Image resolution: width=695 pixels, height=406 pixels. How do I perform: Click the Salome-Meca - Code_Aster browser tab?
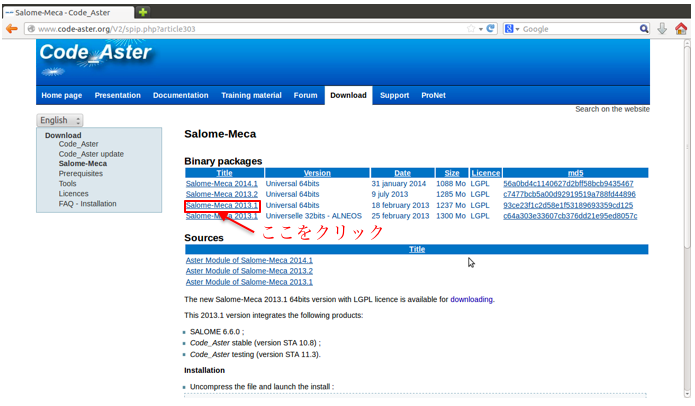[x=67, y=12]
